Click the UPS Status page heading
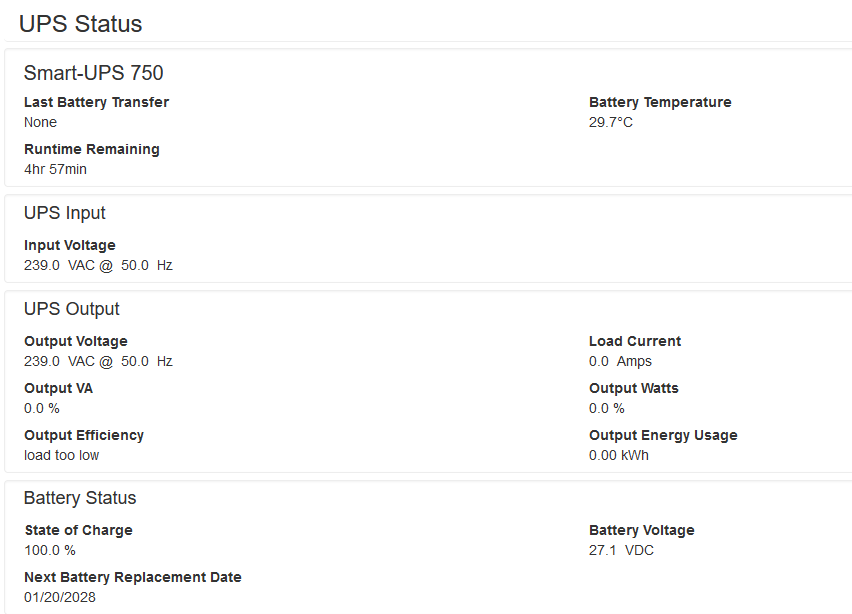Viewport: 852px width, 614px height. [x=81, y=23]
